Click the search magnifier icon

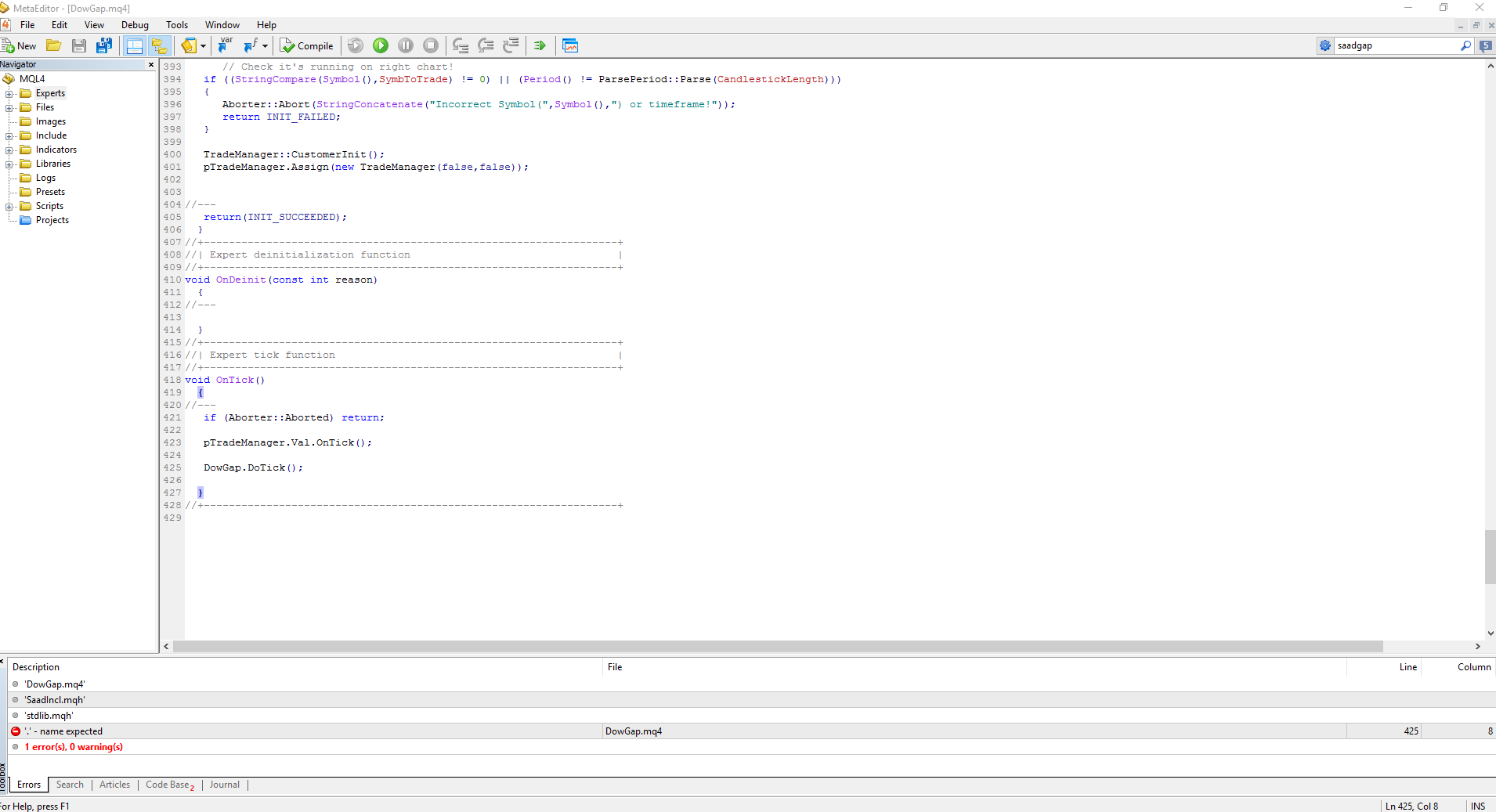(1465, 46)
